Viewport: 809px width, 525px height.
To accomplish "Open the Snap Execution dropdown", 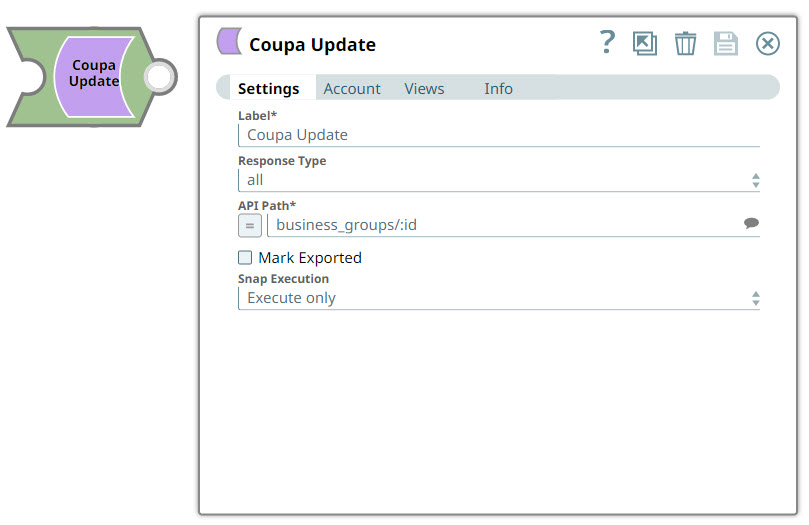I will 498,298.
